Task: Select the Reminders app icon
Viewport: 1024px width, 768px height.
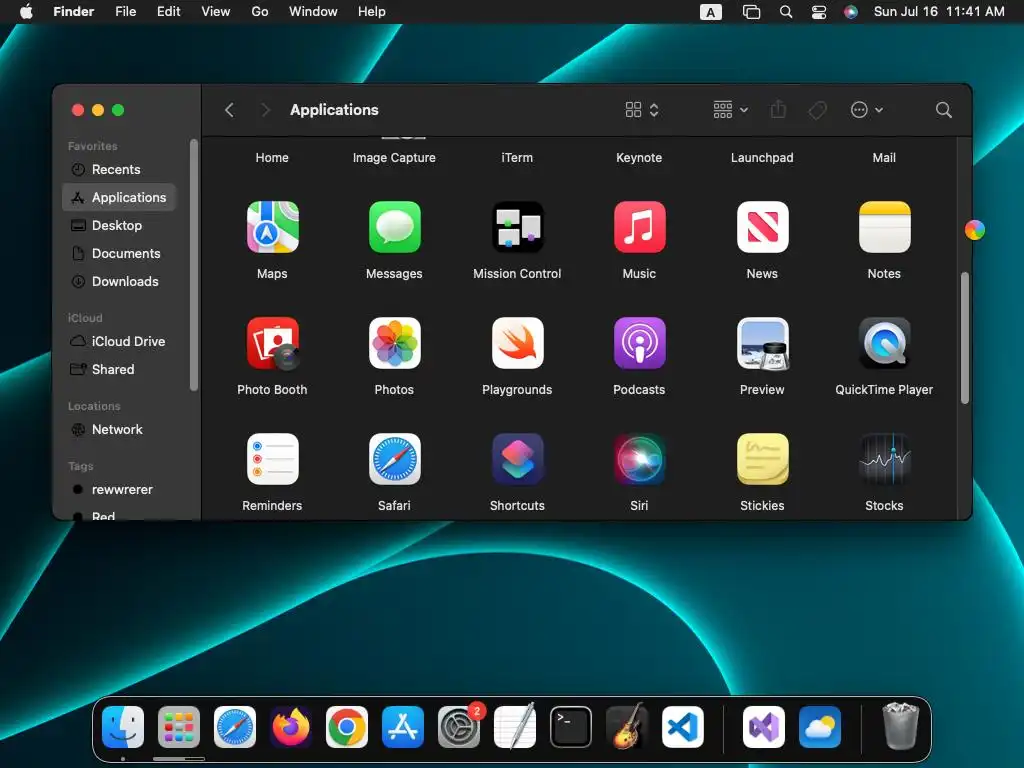Action: click(x=272, y=459)
